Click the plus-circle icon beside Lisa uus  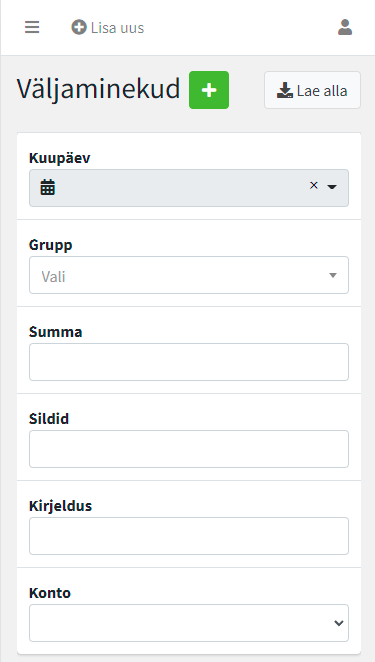point(79,27)
